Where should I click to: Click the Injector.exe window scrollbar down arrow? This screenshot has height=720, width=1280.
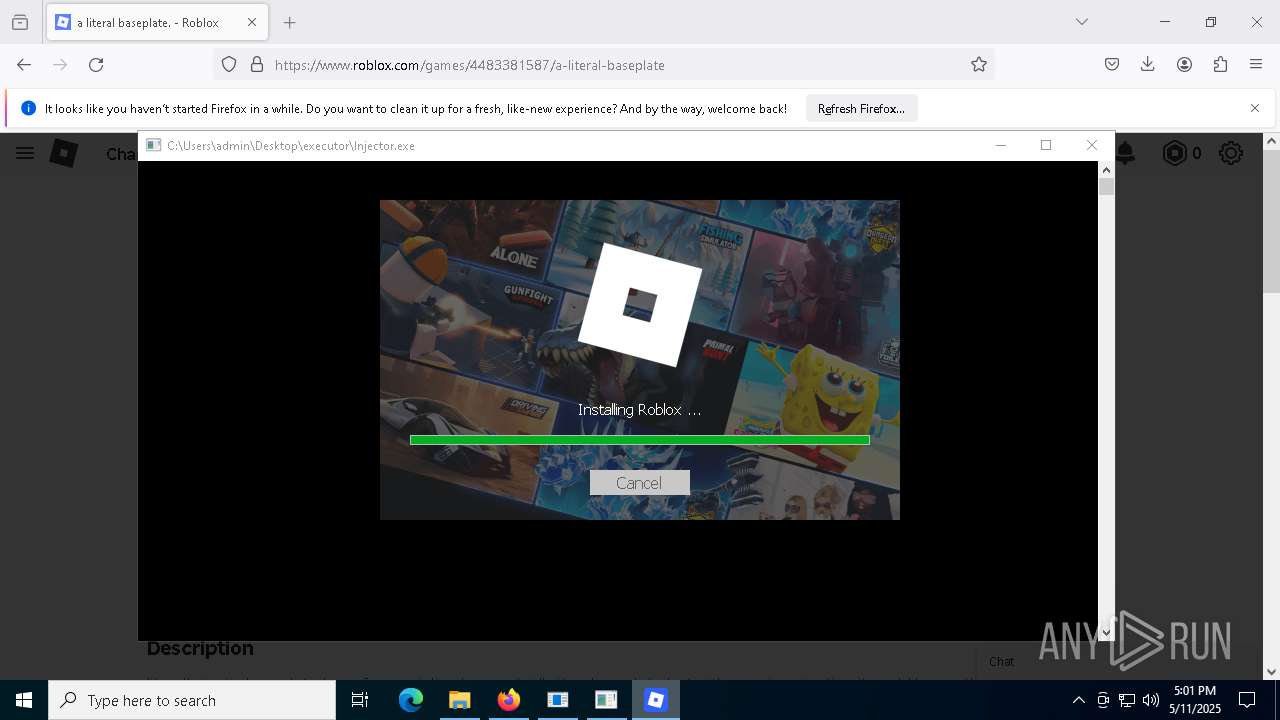pyautogui.click(x=1106, y=632)
